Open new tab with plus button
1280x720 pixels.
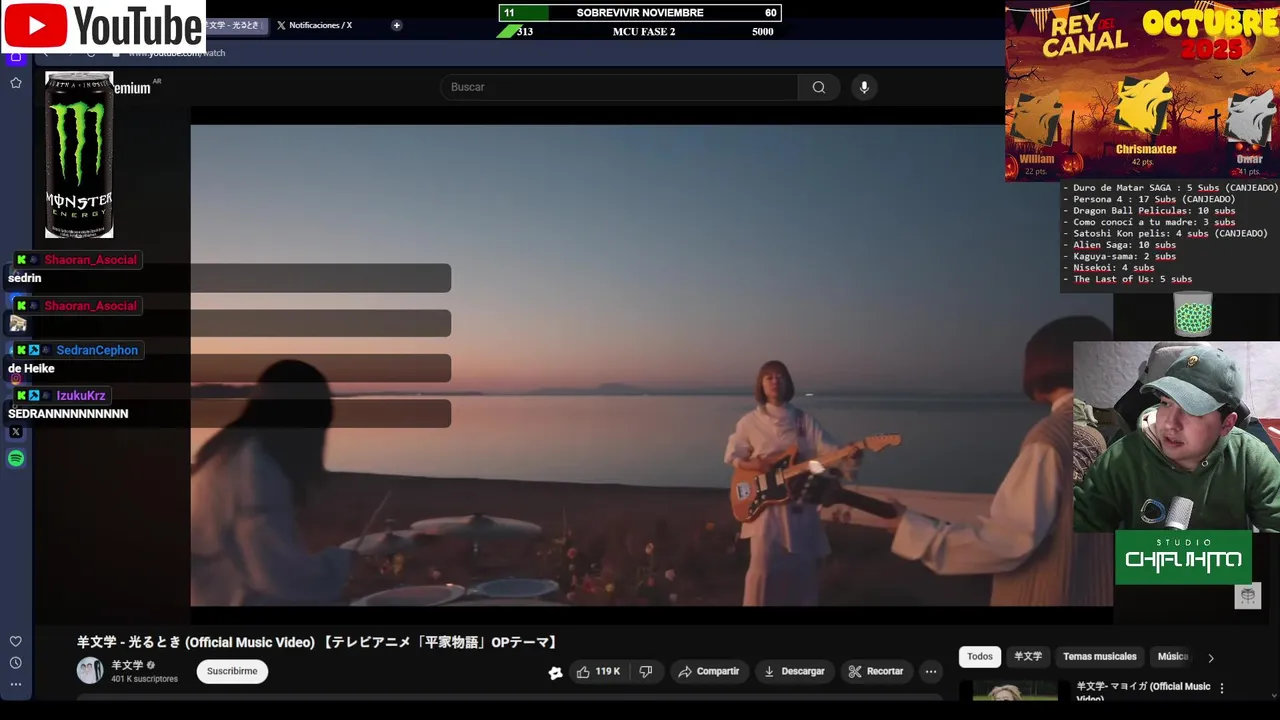(397, 25)
